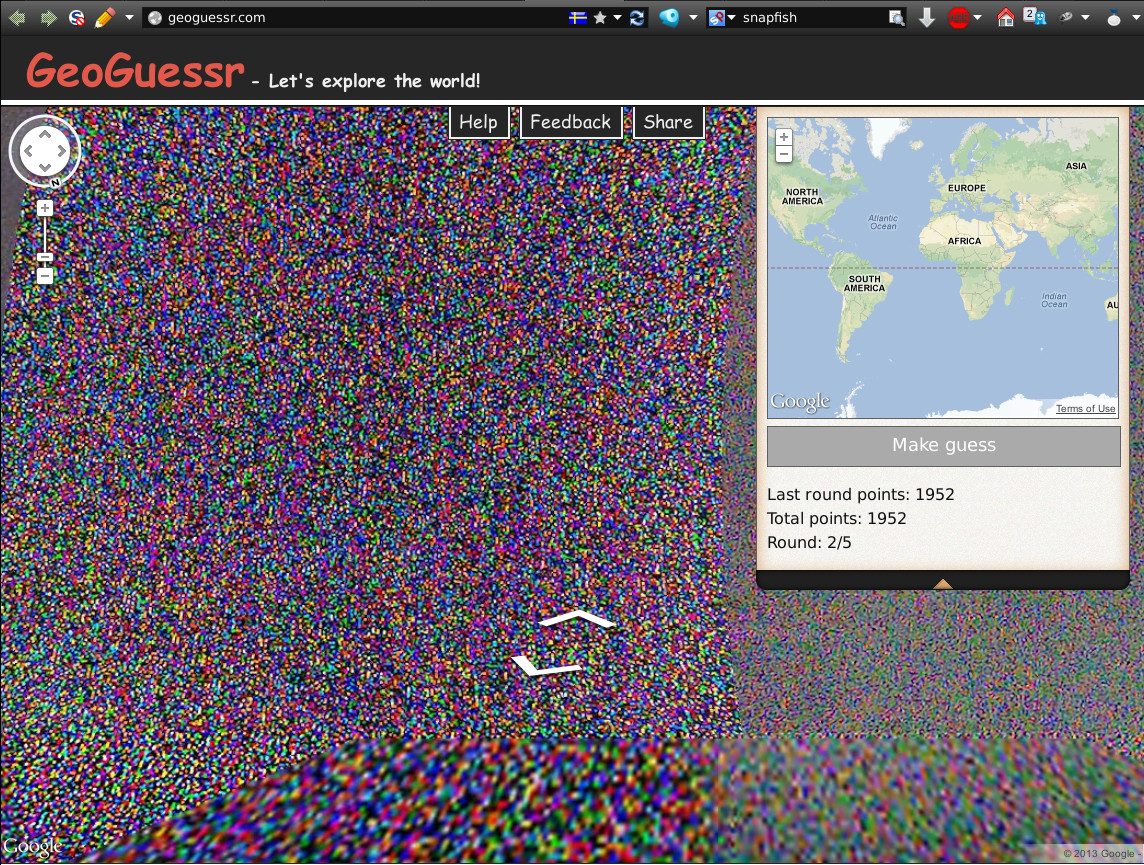Open dropdown beside the flask icon

coord(1137,18)
